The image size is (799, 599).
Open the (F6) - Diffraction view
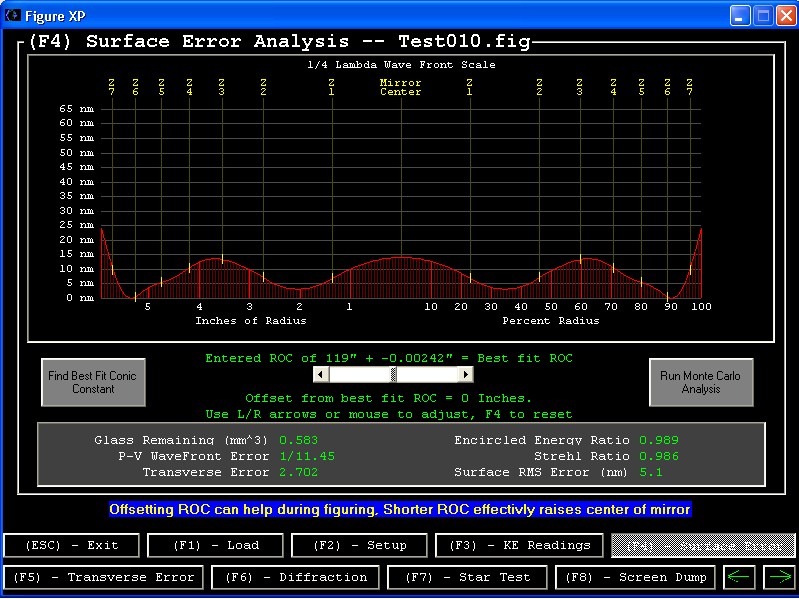(x=296, y=578)
